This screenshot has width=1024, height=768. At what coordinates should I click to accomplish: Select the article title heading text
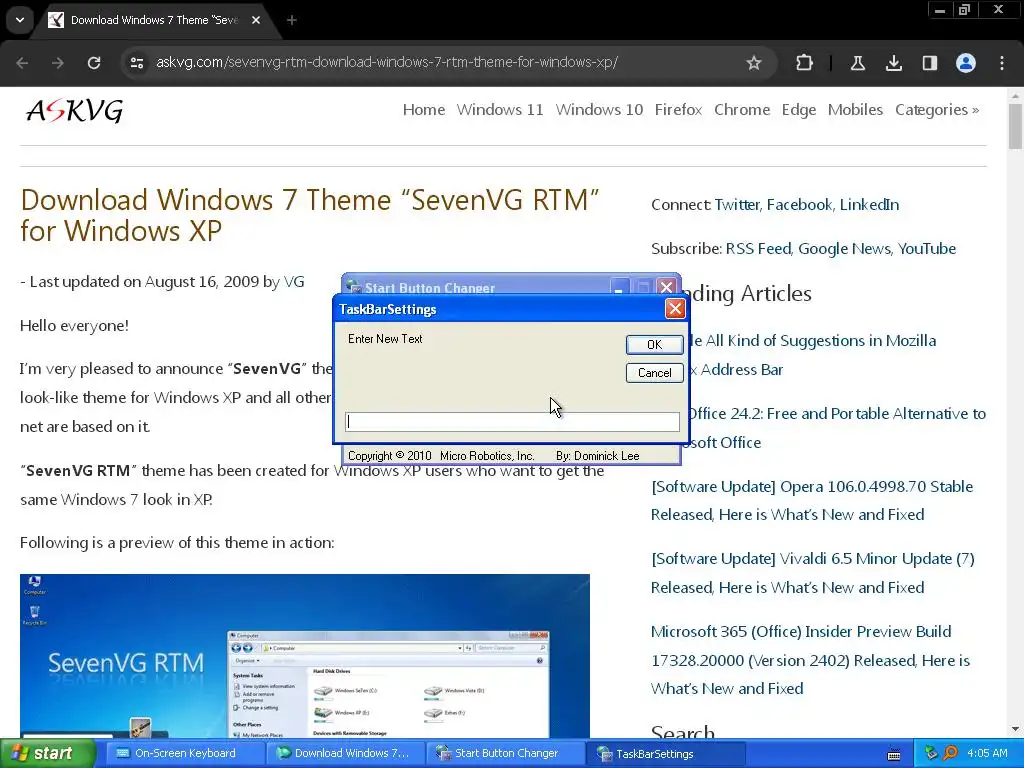[x=310, y=215]
